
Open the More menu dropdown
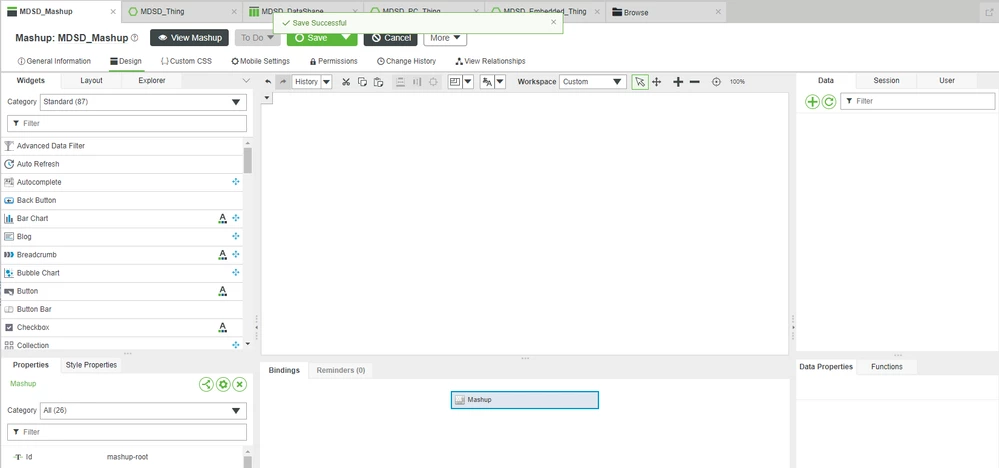[445, 38]
